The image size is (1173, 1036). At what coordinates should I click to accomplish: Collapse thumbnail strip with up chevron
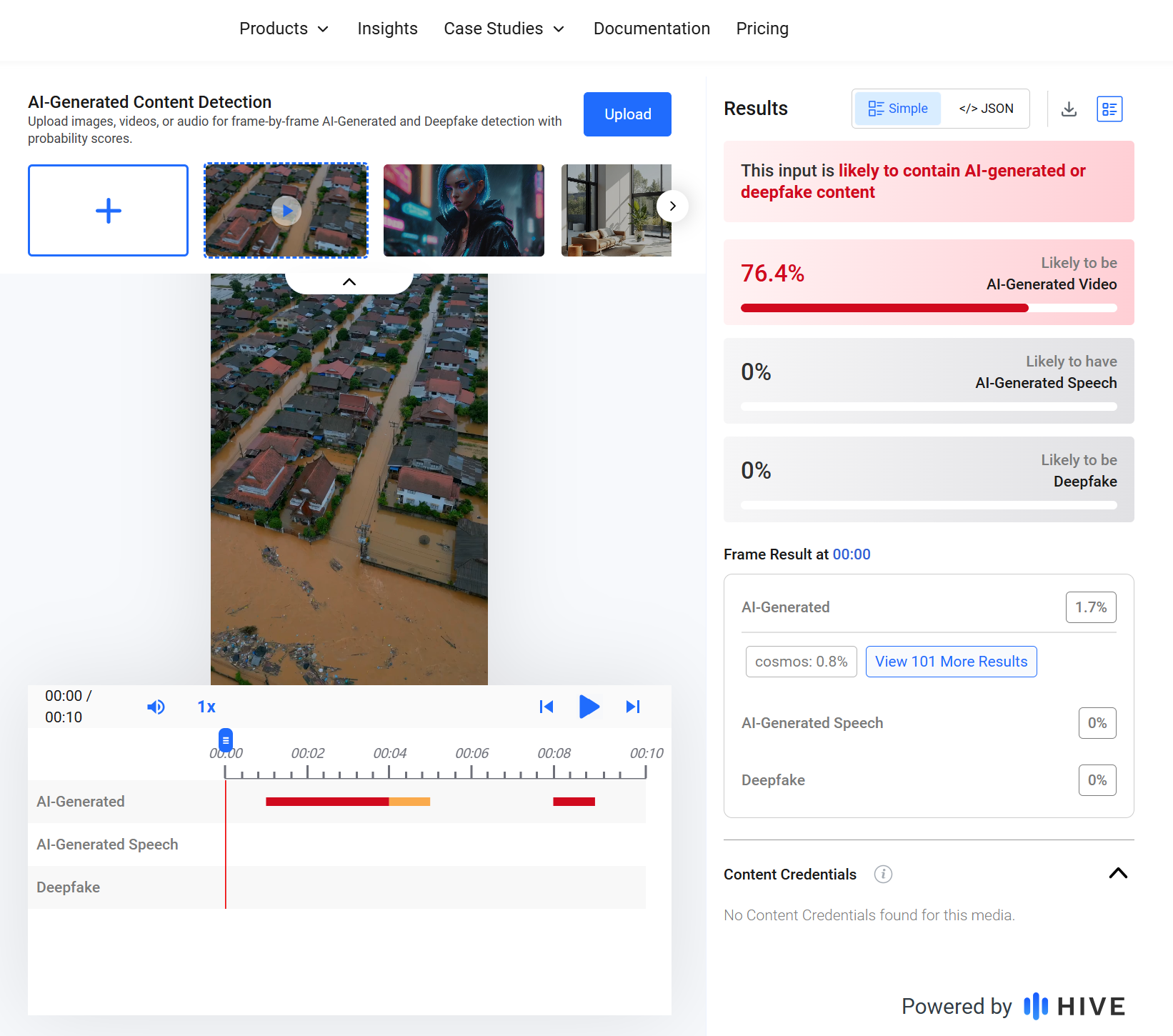349,282
